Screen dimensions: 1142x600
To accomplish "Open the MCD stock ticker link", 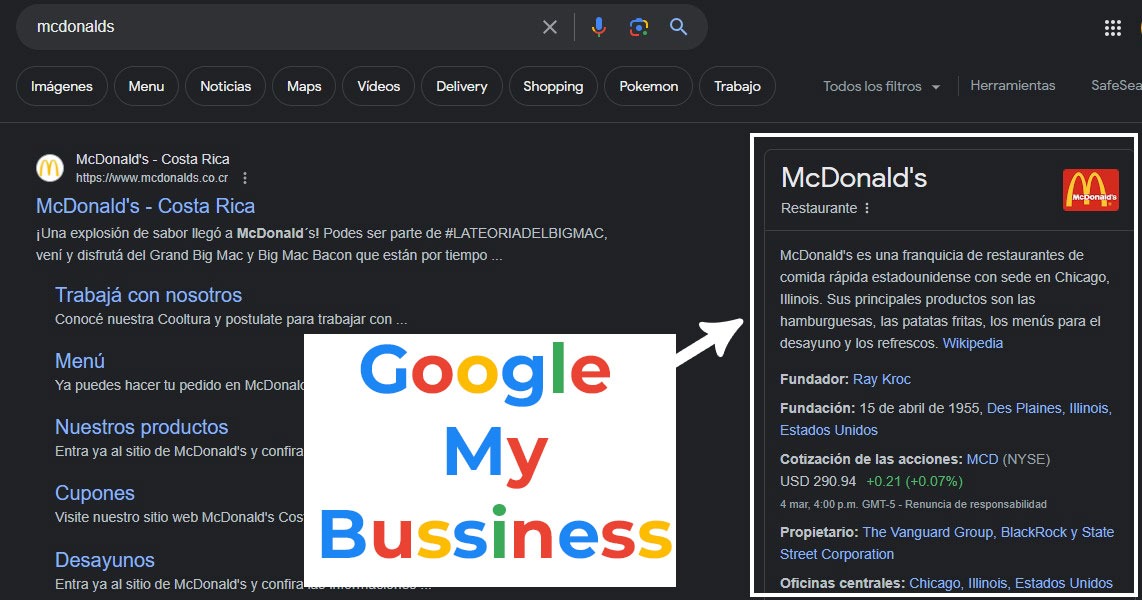I will [982, 459].
